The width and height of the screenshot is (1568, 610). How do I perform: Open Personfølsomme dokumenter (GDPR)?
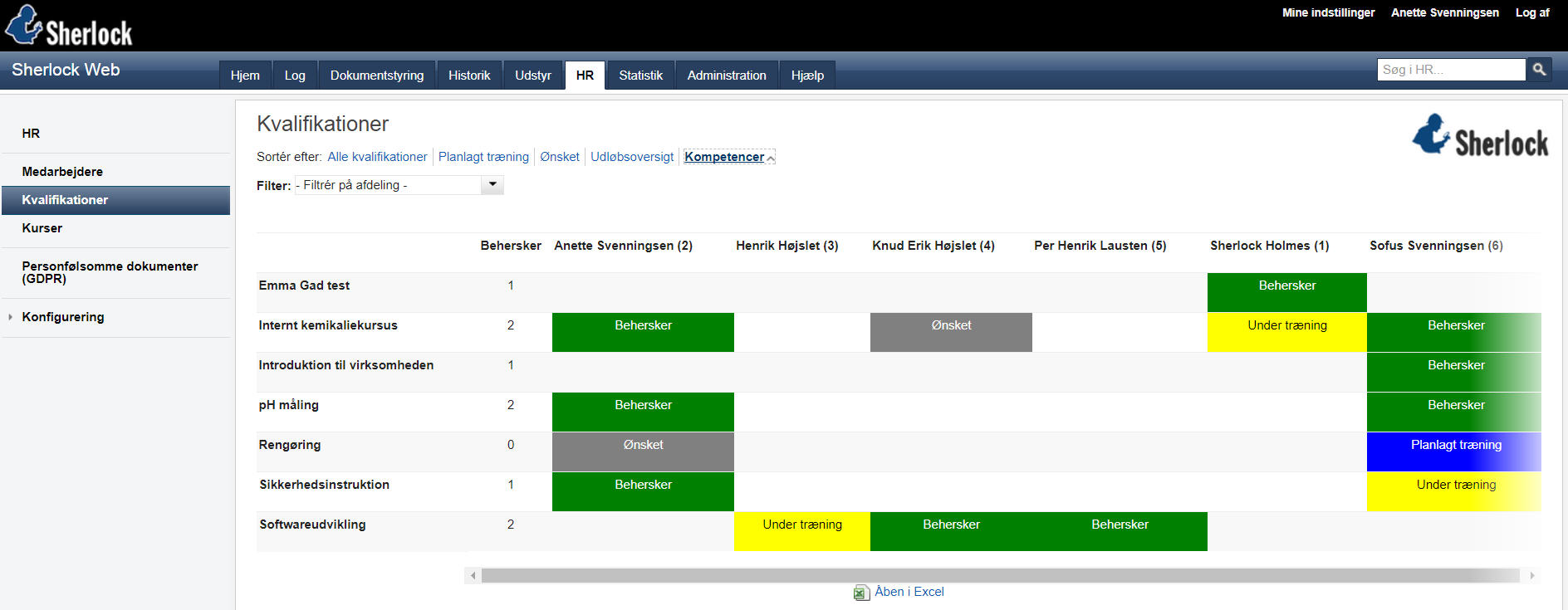click(x=110, y=272)
